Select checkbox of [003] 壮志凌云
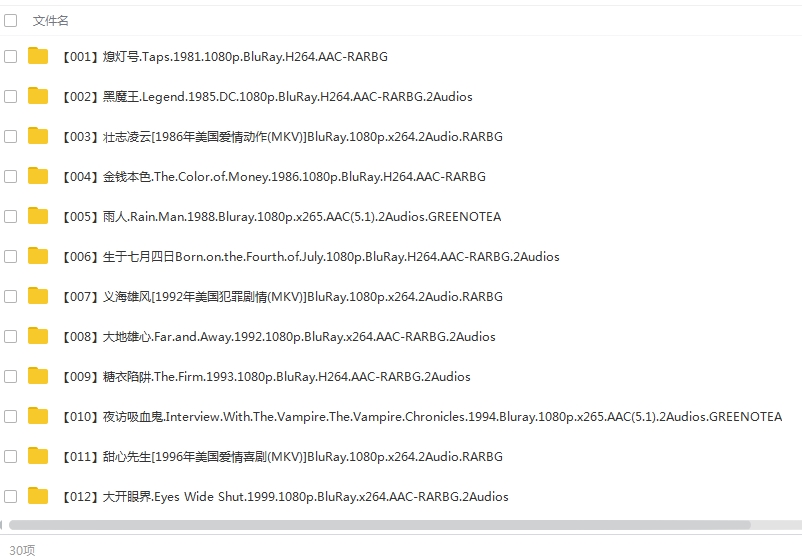 coord(10,136)
